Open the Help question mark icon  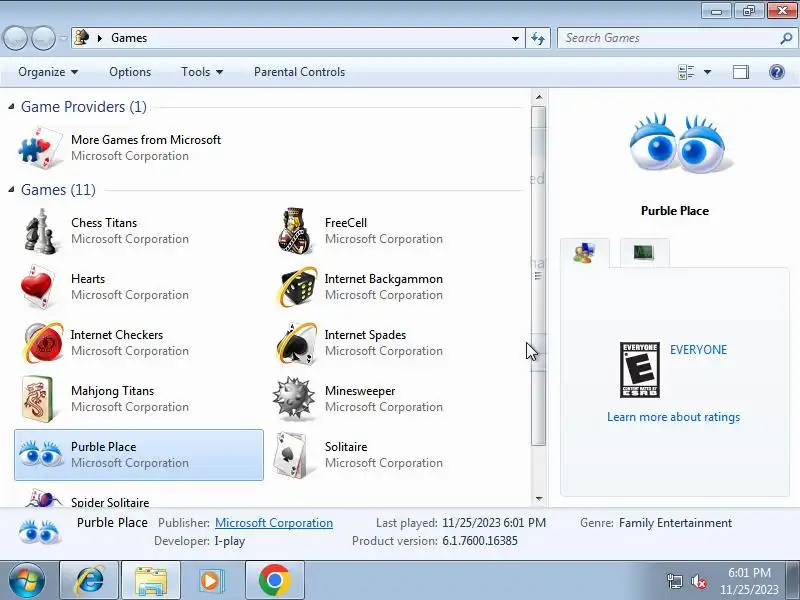(x=777, y=72)
